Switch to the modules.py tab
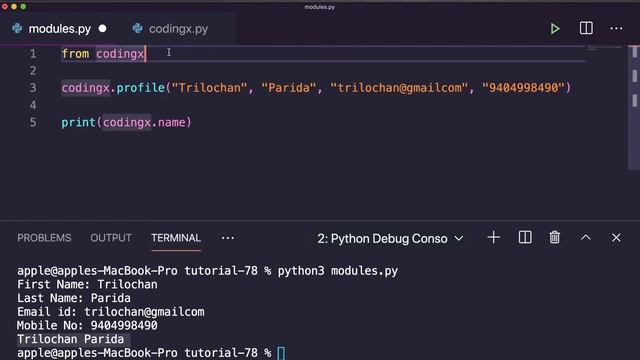This screenshot has height=360, width=640. point(60,29)
